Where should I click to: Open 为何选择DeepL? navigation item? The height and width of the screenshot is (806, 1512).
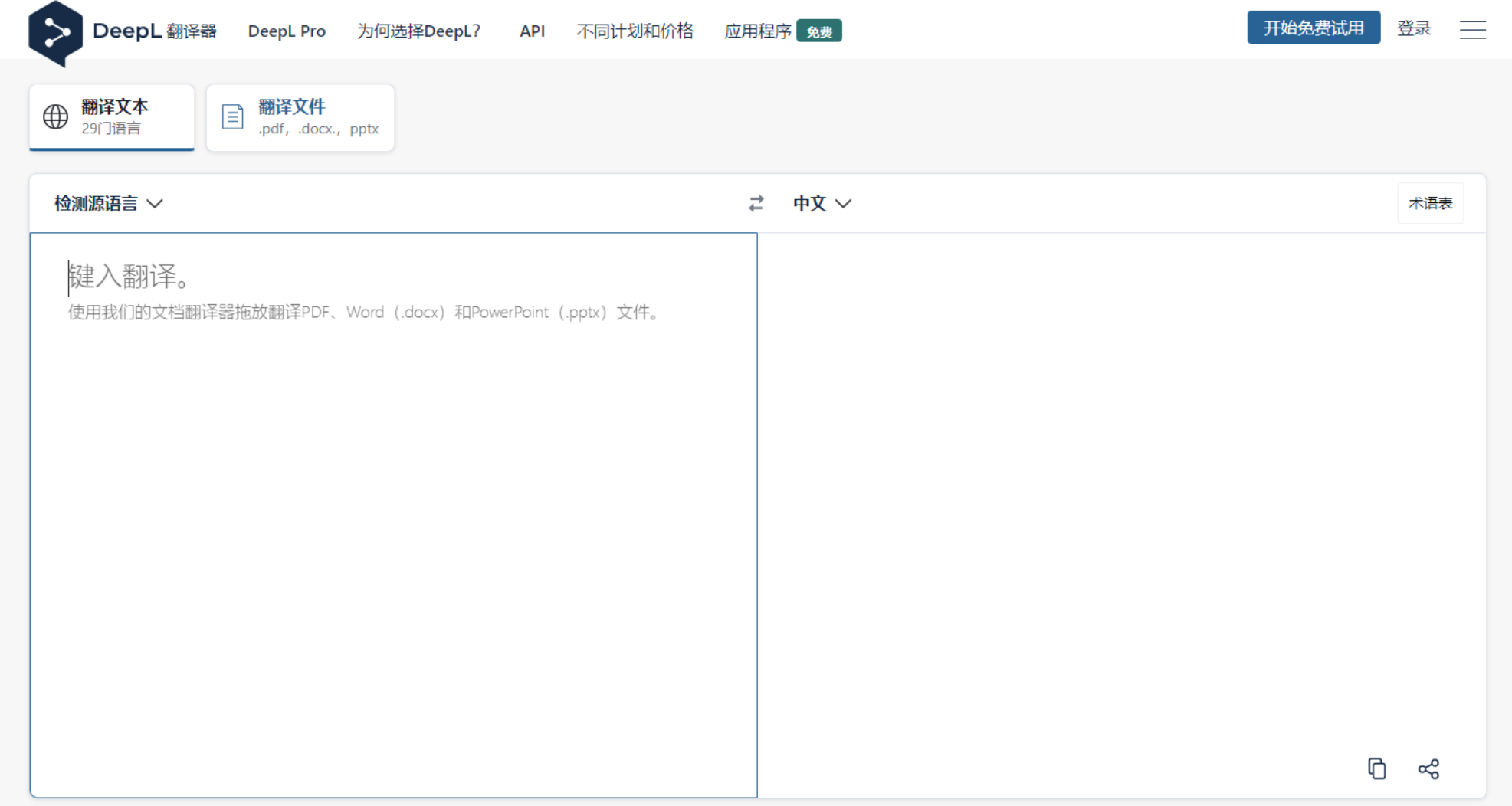coord(418,31)
